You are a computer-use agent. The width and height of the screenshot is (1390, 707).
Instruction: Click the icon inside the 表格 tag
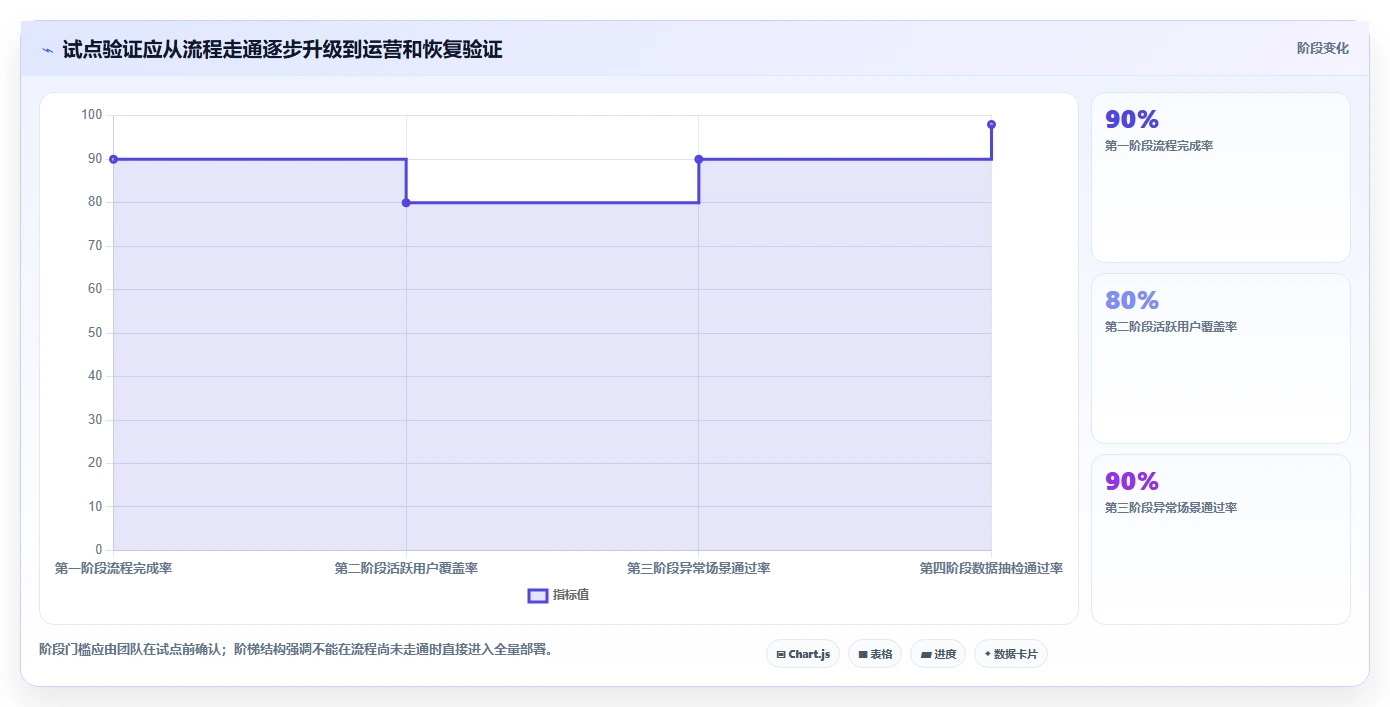pyautogui.click(x=863, y=655)
